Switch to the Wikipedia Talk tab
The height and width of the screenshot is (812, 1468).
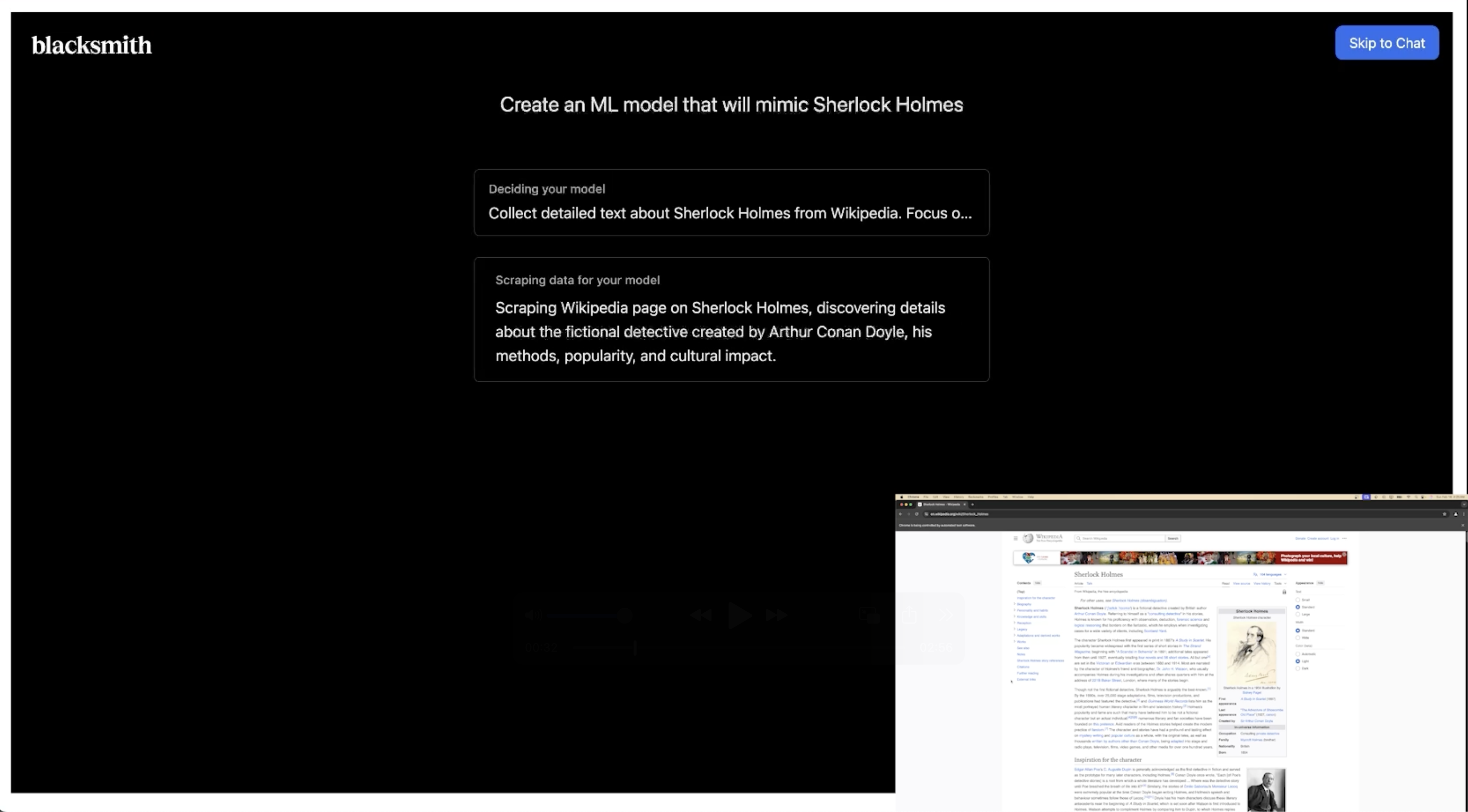pyautogui.click(x=1089, y=584)
